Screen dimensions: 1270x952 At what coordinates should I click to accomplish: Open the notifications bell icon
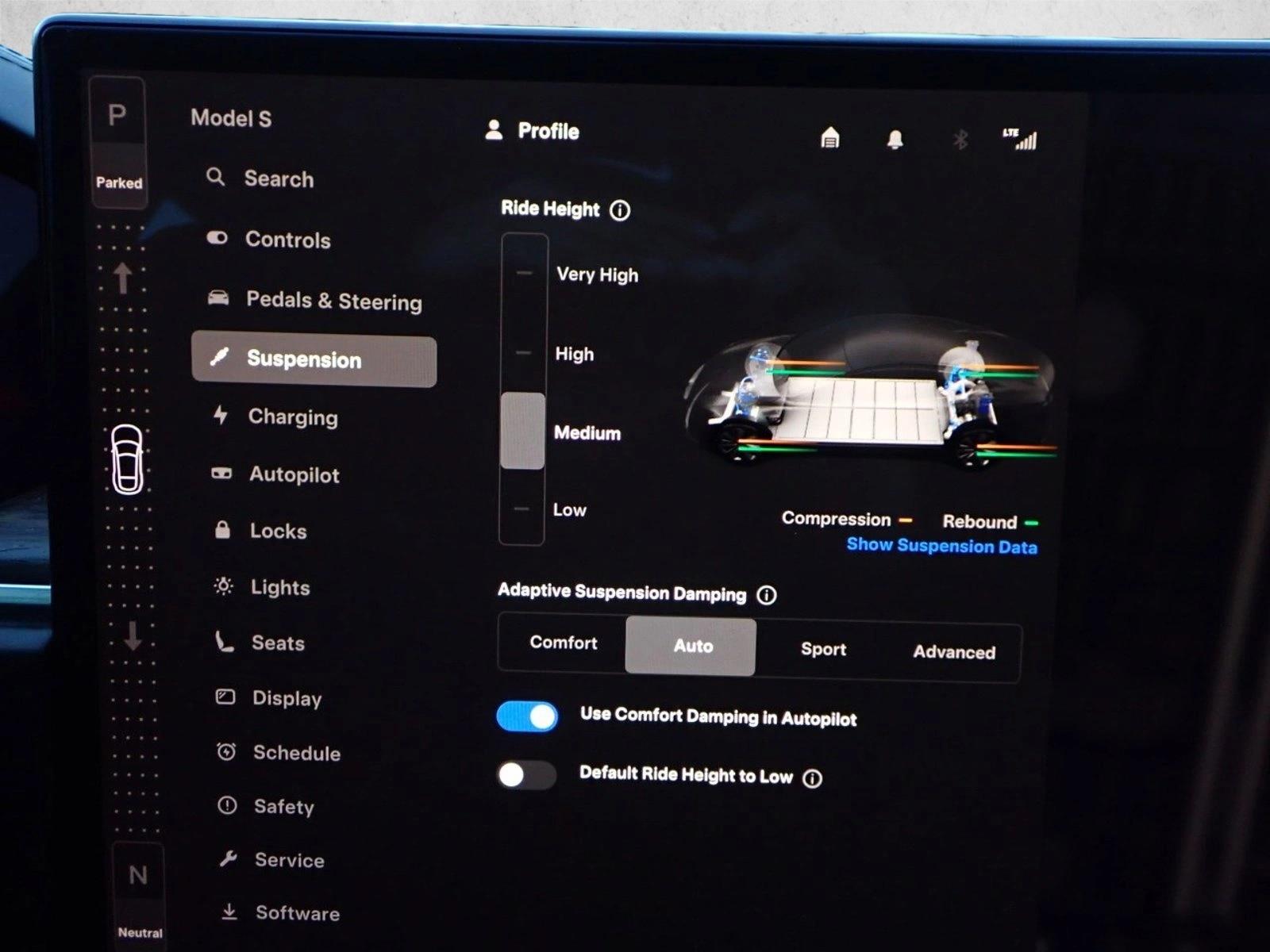click(x=895, y=140)
